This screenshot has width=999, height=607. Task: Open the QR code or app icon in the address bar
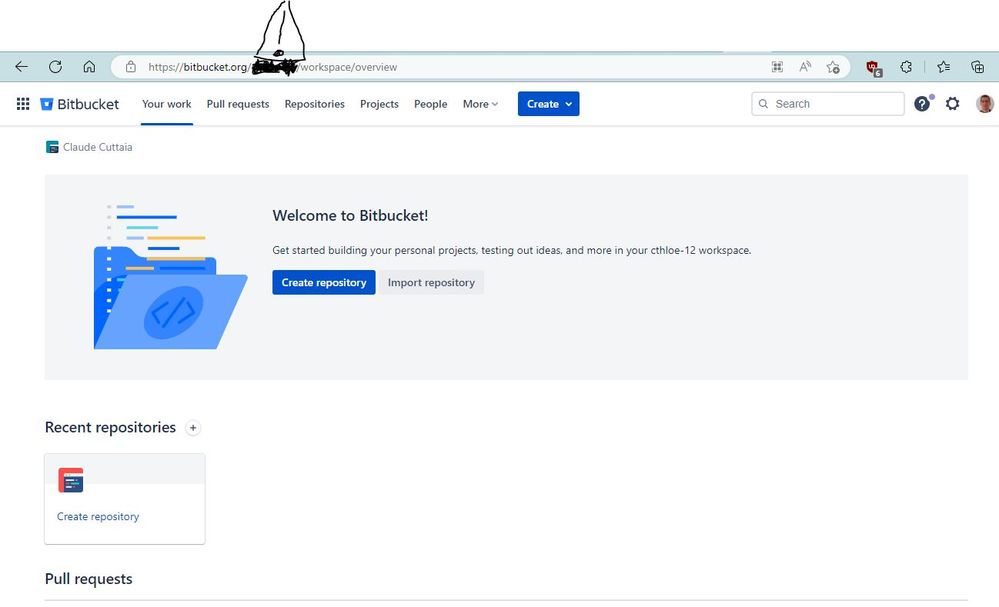tap(777, 67)
